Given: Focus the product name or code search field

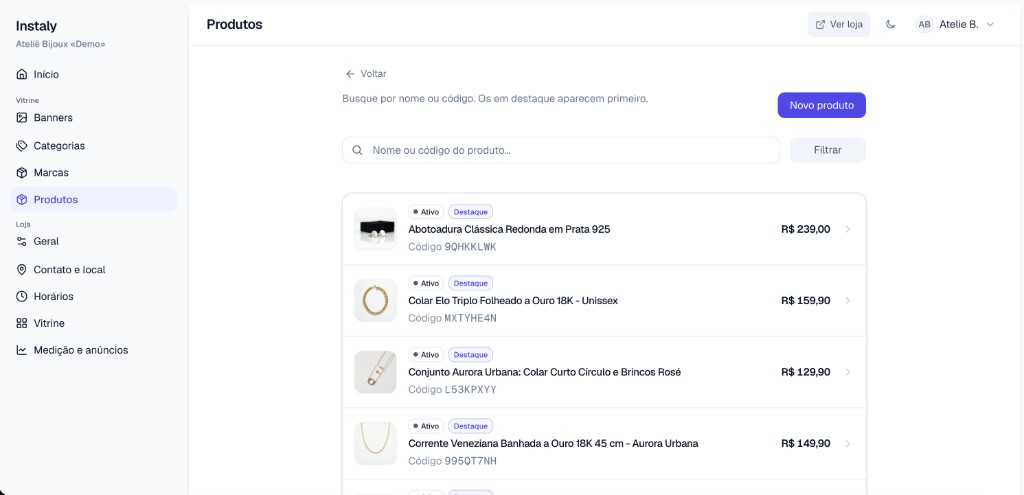Looking at the screenshot, I should tap(561, 150).
